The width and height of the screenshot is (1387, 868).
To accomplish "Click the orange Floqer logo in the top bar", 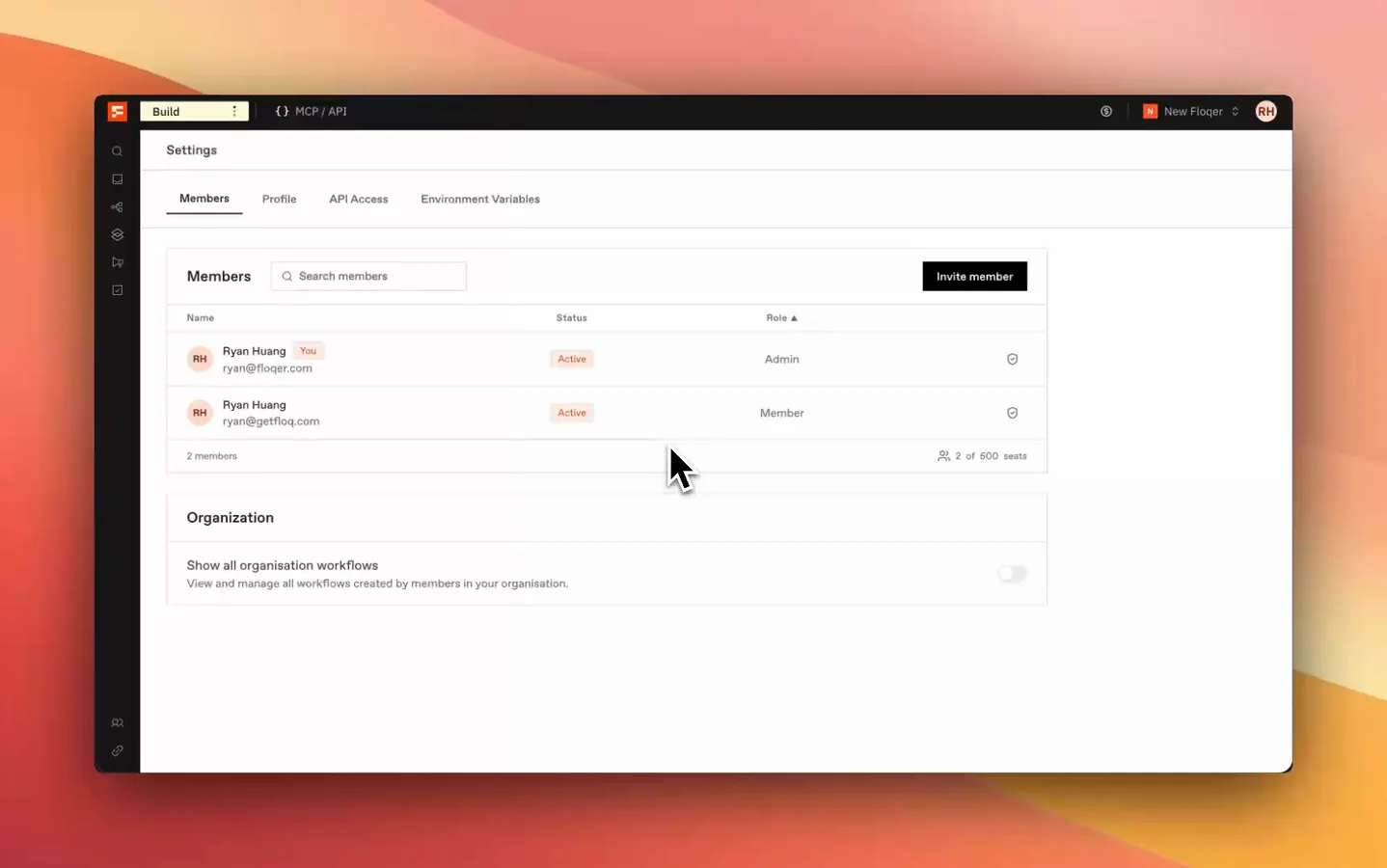I will pyautogui.click(x=118, y=112).
